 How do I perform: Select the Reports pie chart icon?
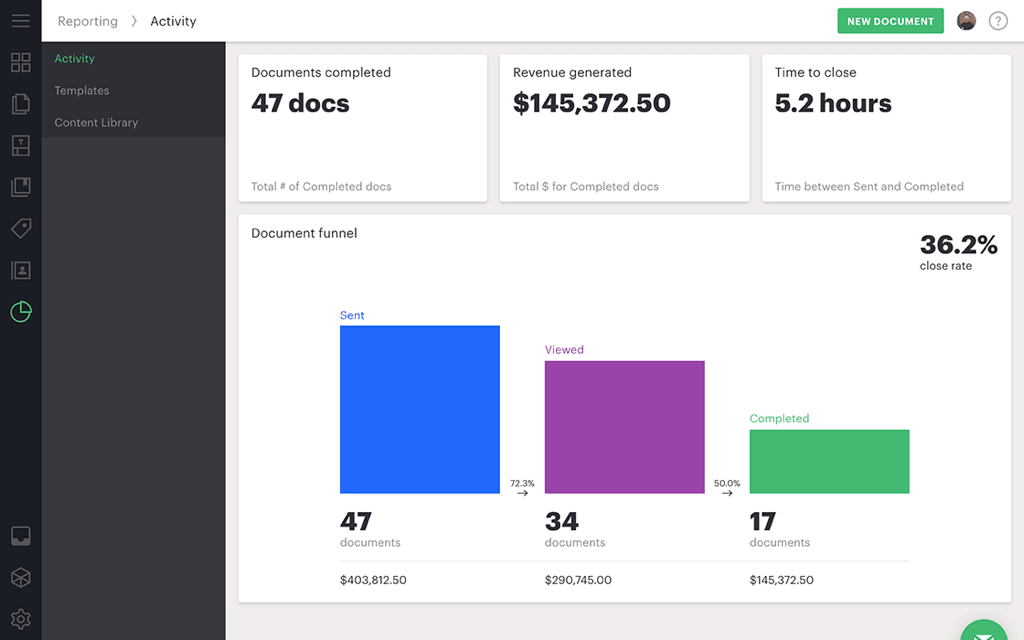point(20,312)
